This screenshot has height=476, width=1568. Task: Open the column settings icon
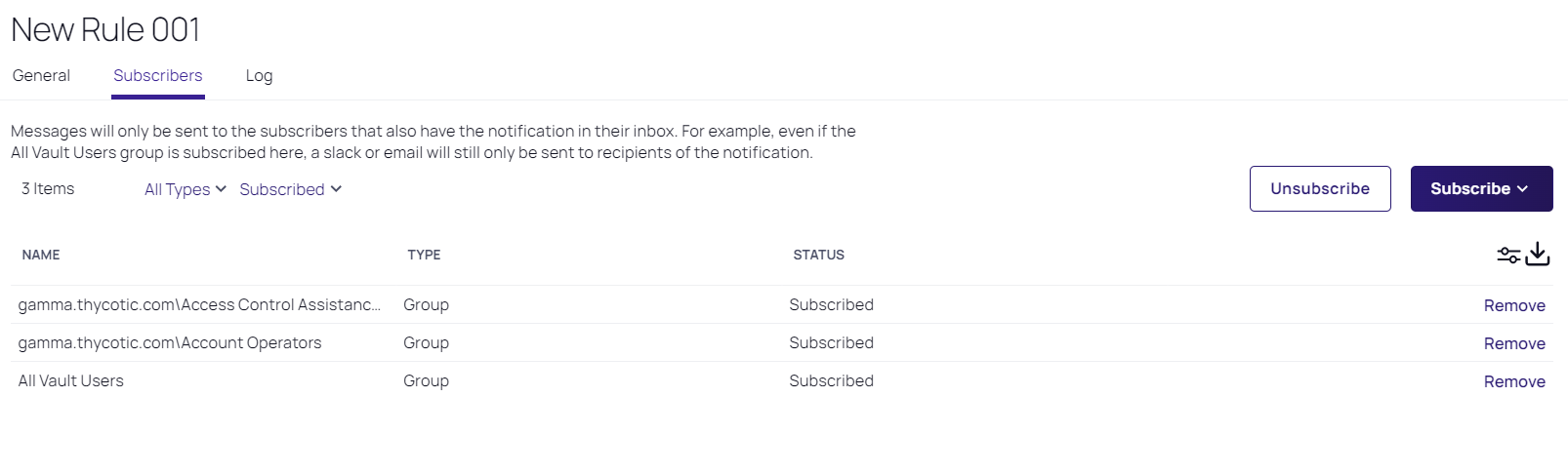coord(1508,256)
